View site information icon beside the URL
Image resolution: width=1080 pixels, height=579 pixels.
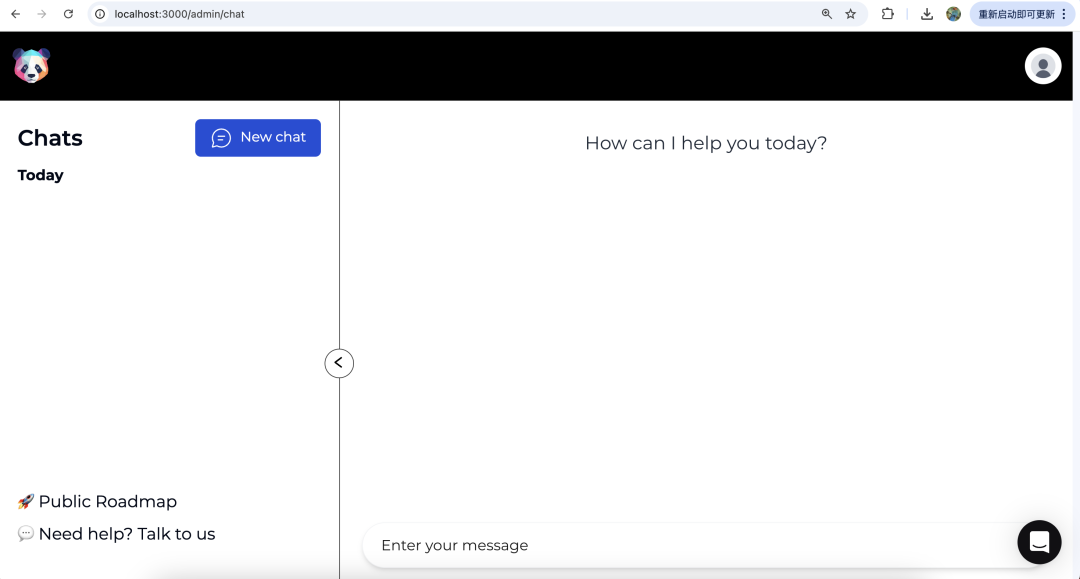pos(100,14)
